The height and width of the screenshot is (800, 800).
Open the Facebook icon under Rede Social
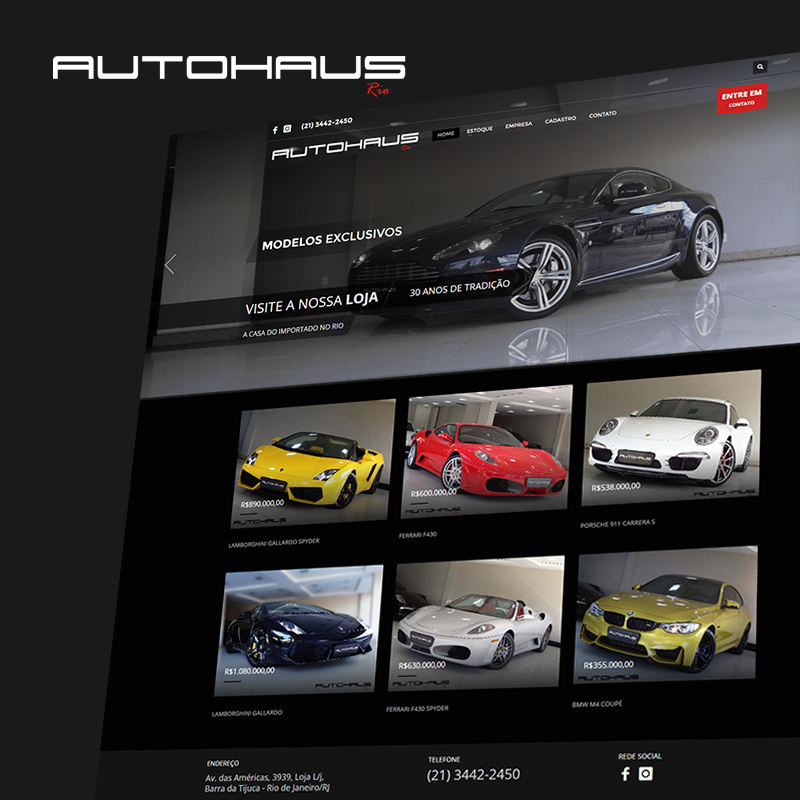tap(626, 774)
